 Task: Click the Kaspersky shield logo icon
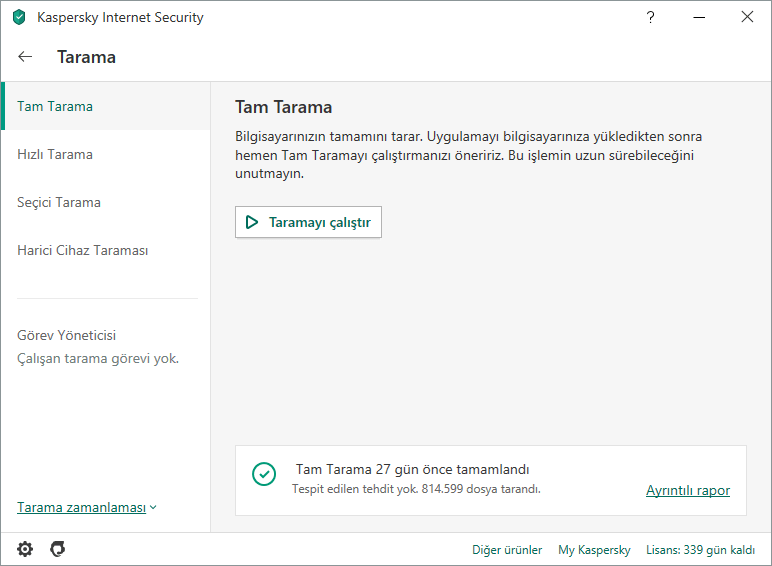tap(19, 17)
